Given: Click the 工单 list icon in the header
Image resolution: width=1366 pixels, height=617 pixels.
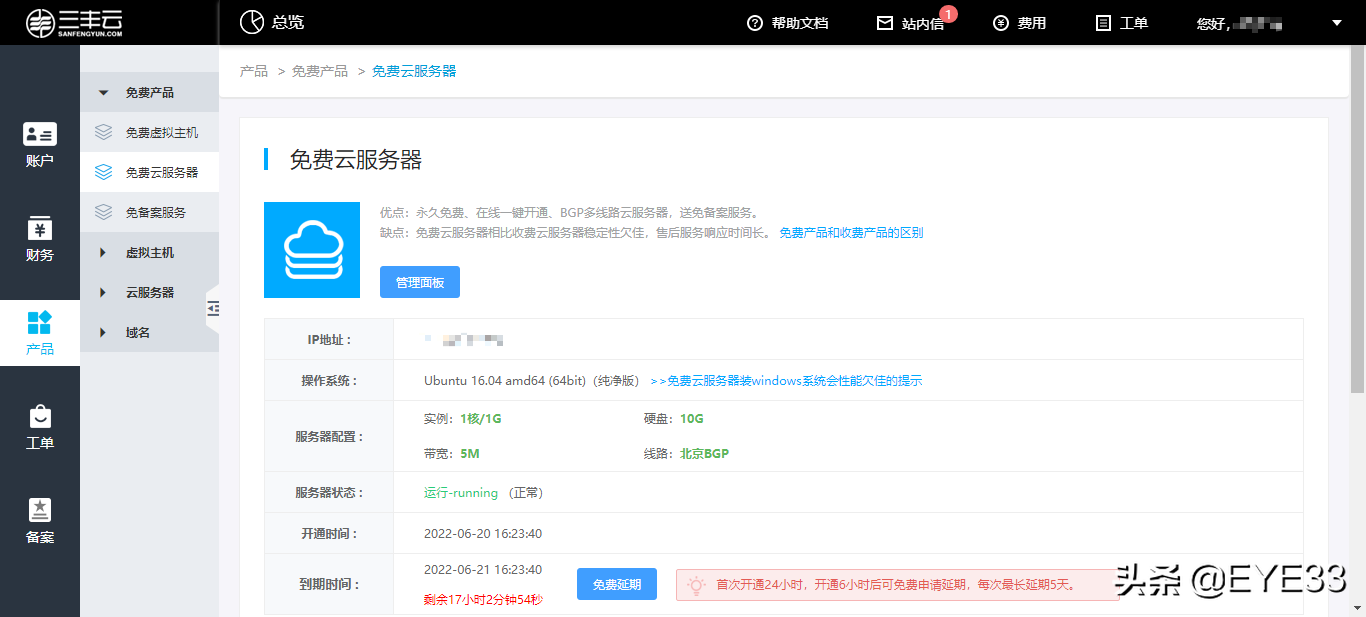Looking at the screenshot, I should pyautogui.click(x=1104, y=23).
